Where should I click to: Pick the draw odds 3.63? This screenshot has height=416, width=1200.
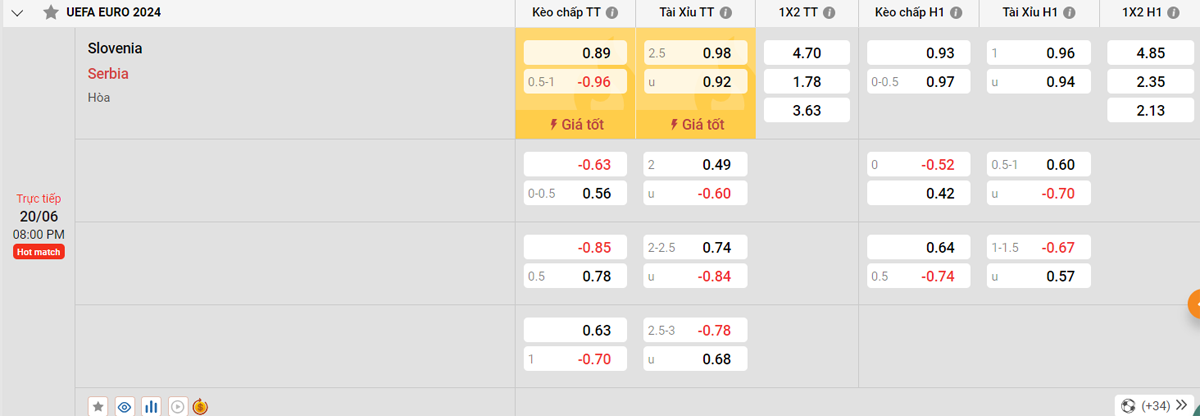tap(806, 111)
